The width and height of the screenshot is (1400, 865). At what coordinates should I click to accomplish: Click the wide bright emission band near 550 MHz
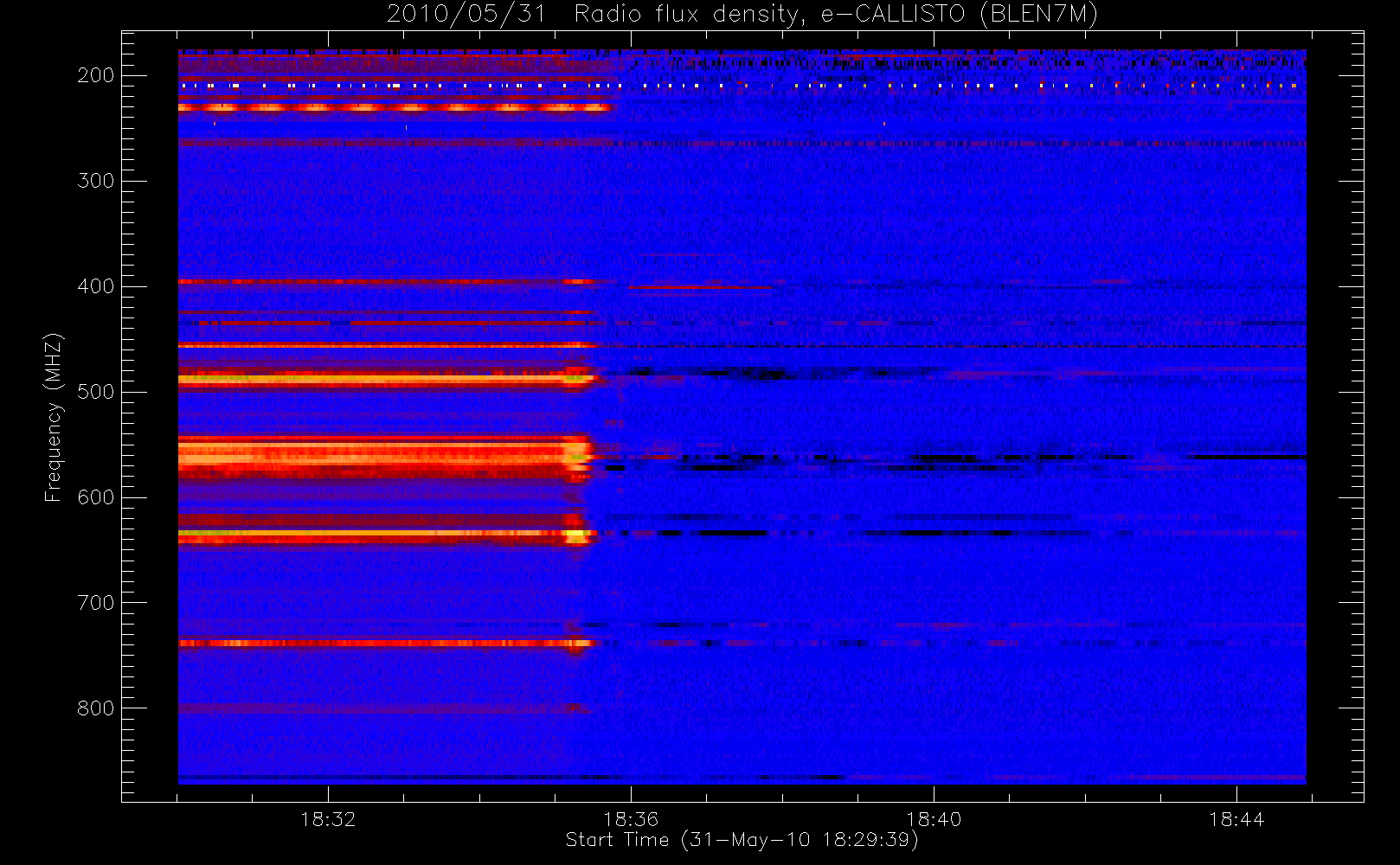pyautogui.click(x=385, y=457)
